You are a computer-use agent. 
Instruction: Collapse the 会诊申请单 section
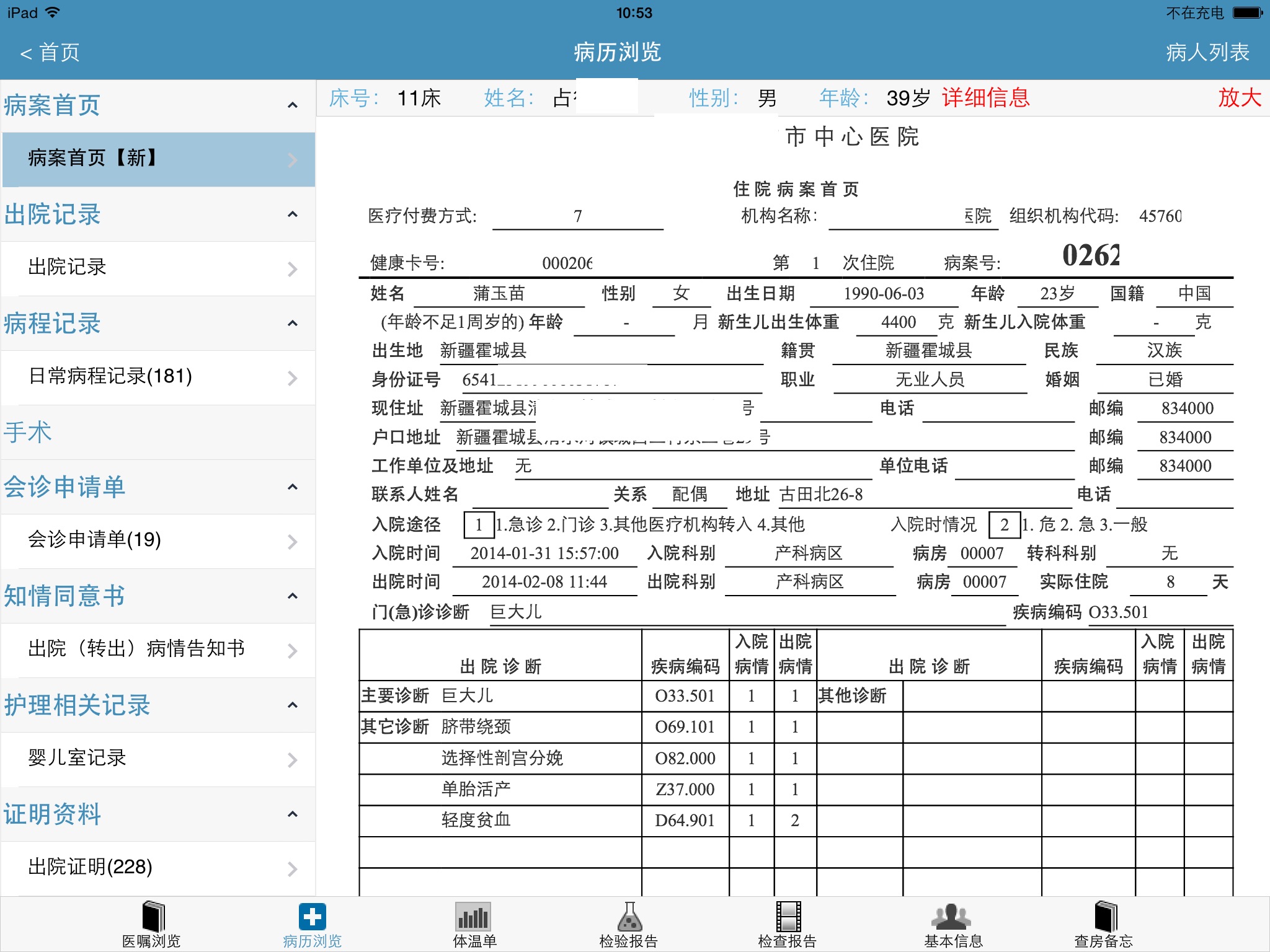(293, 487)
